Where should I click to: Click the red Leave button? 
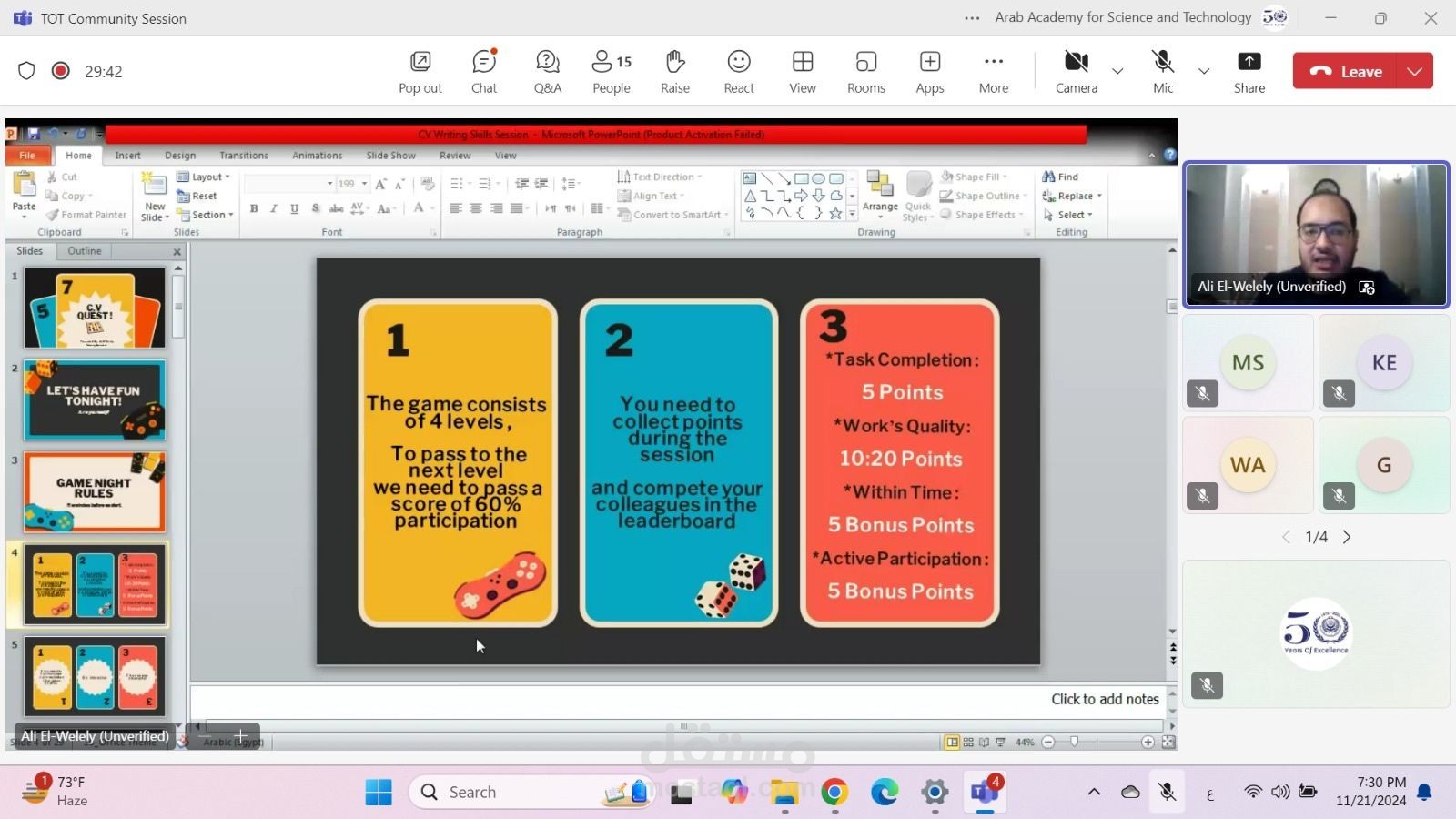click(x=1346, y=71)
